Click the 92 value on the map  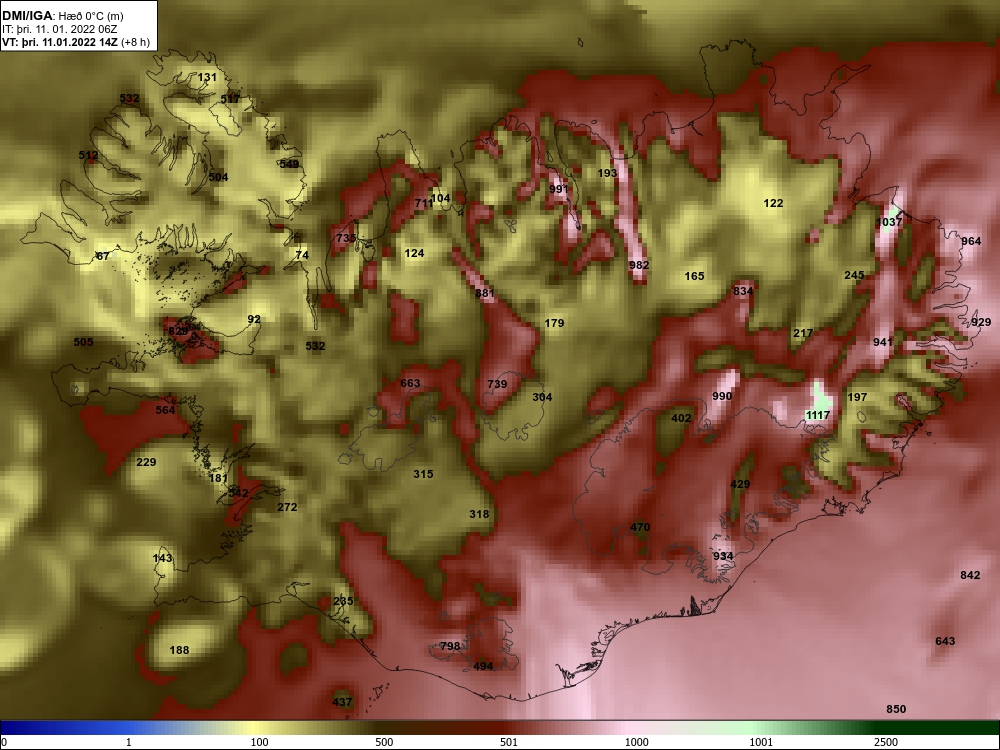[x=254, y=319]
